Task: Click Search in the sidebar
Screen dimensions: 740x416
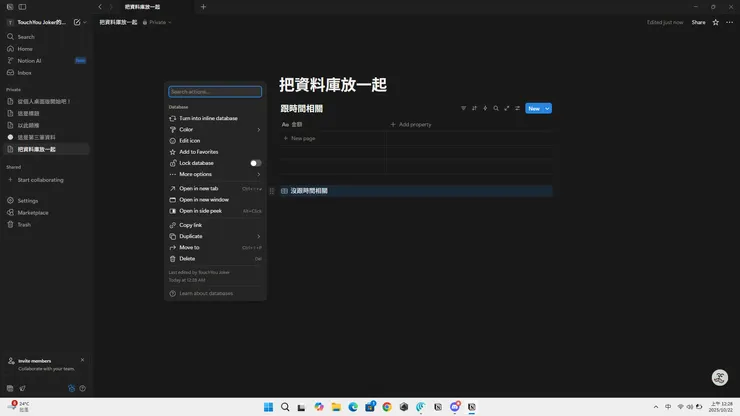Action: (45, 37)
